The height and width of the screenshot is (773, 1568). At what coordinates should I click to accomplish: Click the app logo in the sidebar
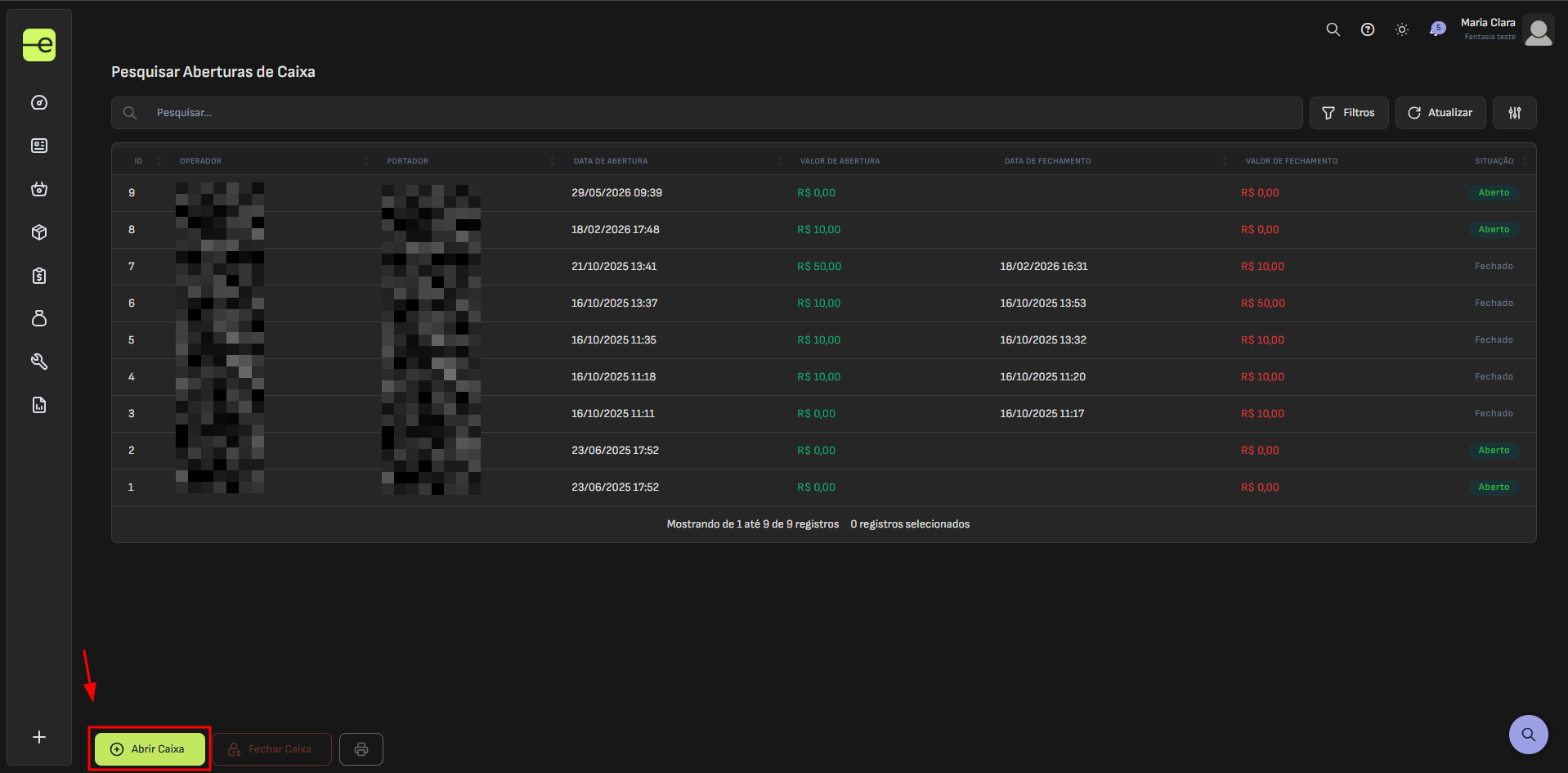(x=39, y=45)
